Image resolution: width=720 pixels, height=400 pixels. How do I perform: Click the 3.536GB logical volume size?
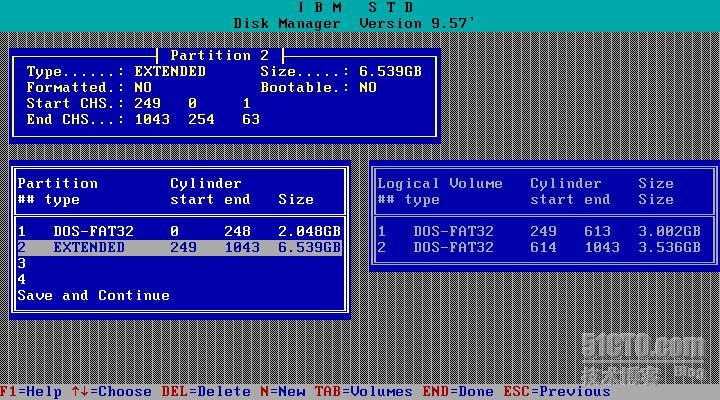click(669, 248)
